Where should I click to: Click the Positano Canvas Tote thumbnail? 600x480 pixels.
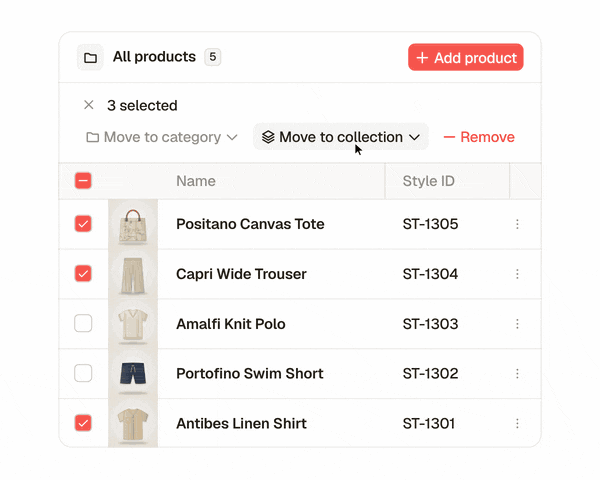click(x=133, y=224)
